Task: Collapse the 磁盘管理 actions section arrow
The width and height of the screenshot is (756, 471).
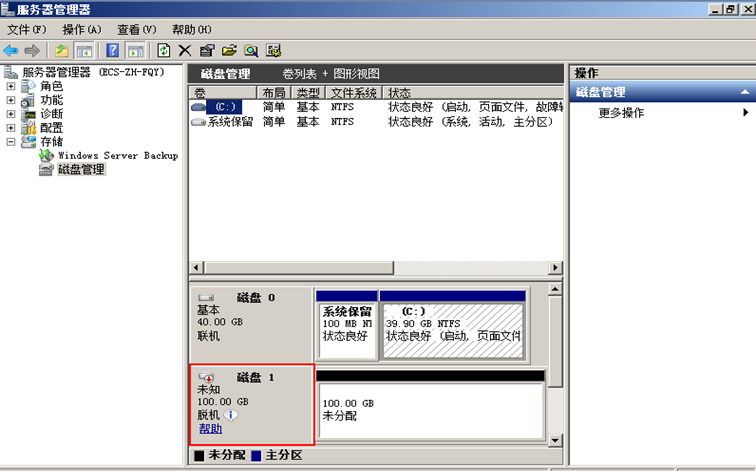Action: click(x=745, y=92)
